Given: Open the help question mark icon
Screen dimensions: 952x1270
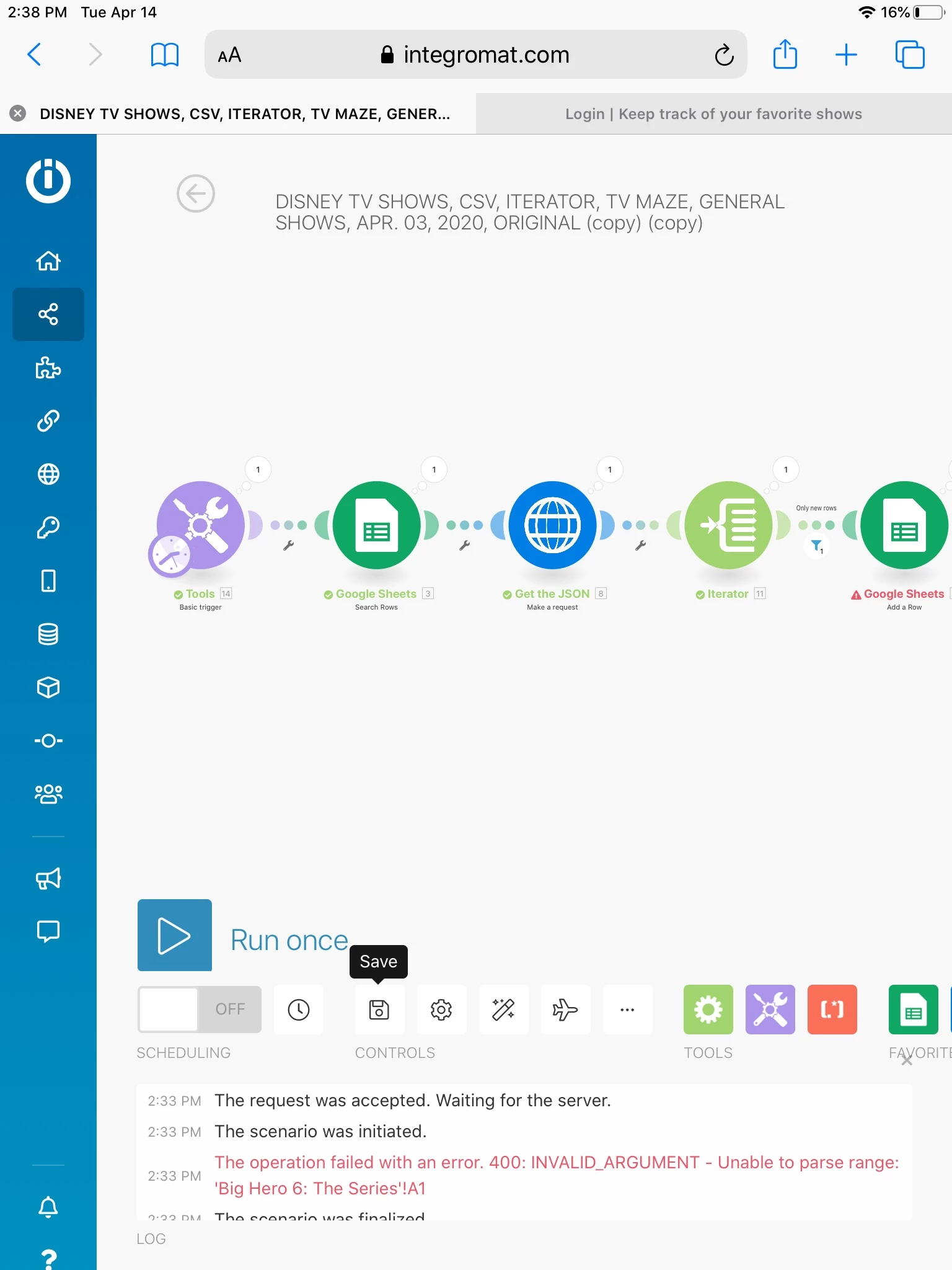Looking at the screenshot, I should (x=48, y=1259).
